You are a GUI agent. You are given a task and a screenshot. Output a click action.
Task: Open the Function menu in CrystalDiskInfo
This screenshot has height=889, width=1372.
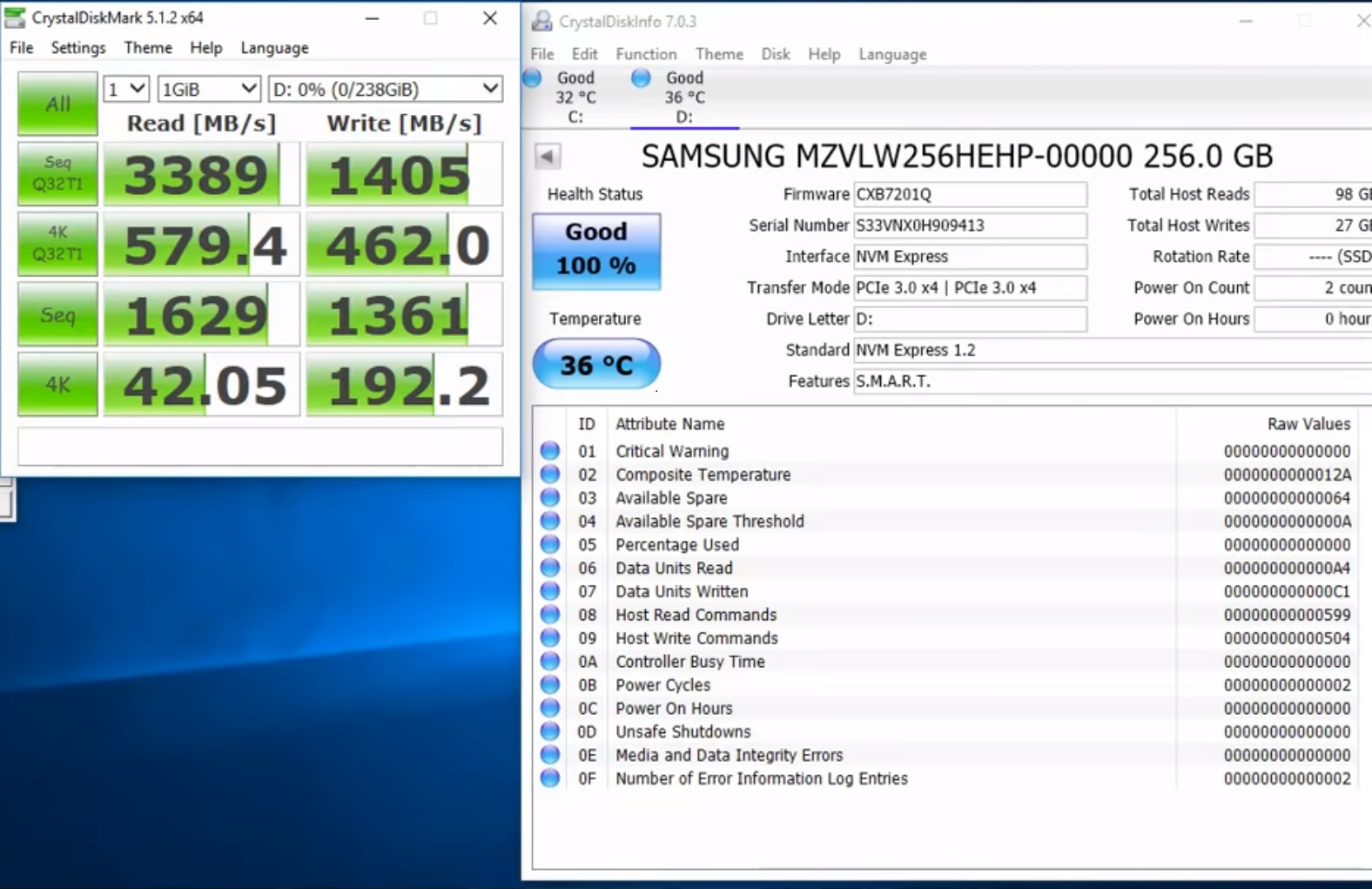coord(646,54)
